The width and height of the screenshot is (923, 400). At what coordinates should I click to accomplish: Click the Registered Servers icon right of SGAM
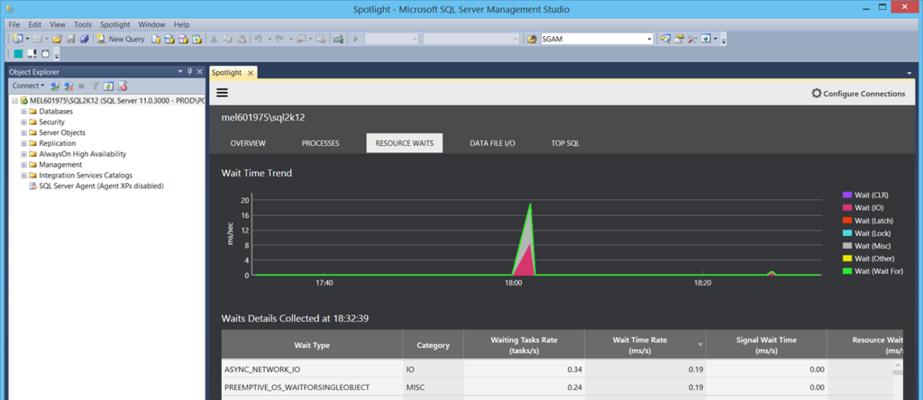tap(665, 39)
